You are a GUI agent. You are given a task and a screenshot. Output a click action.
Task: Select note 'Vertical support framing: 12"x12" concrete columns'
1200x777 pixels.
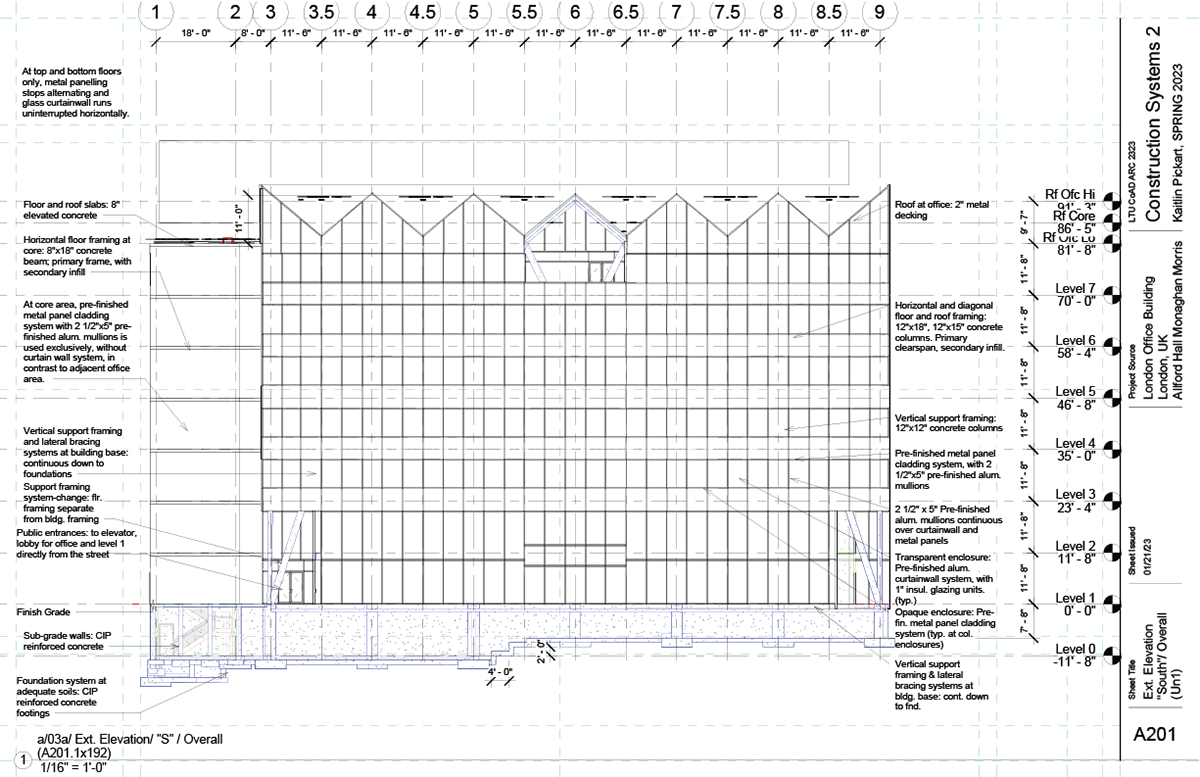coord(947,422)
